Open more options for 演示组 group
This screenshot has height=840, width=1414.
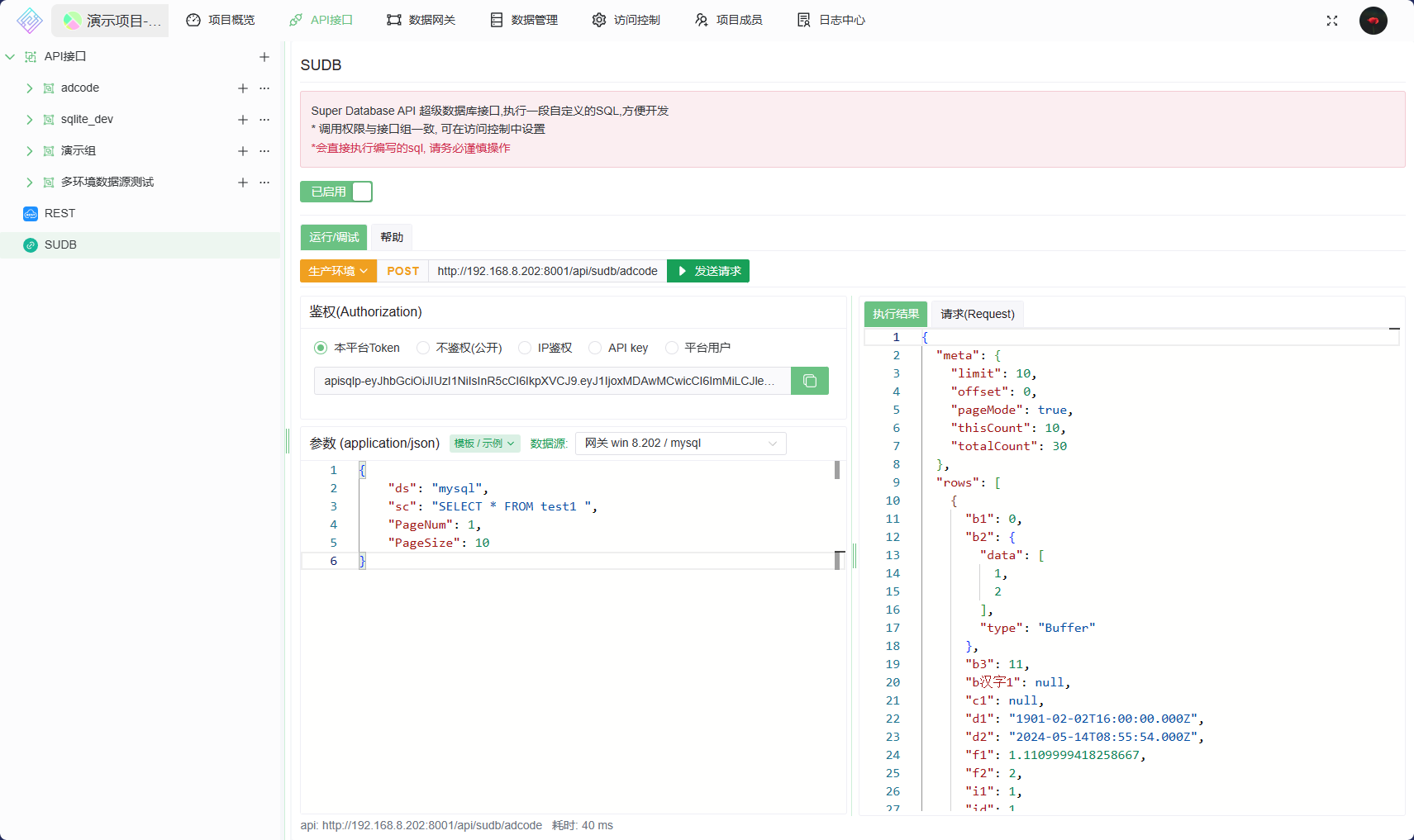pyautogui.click(x=264, y=151)
